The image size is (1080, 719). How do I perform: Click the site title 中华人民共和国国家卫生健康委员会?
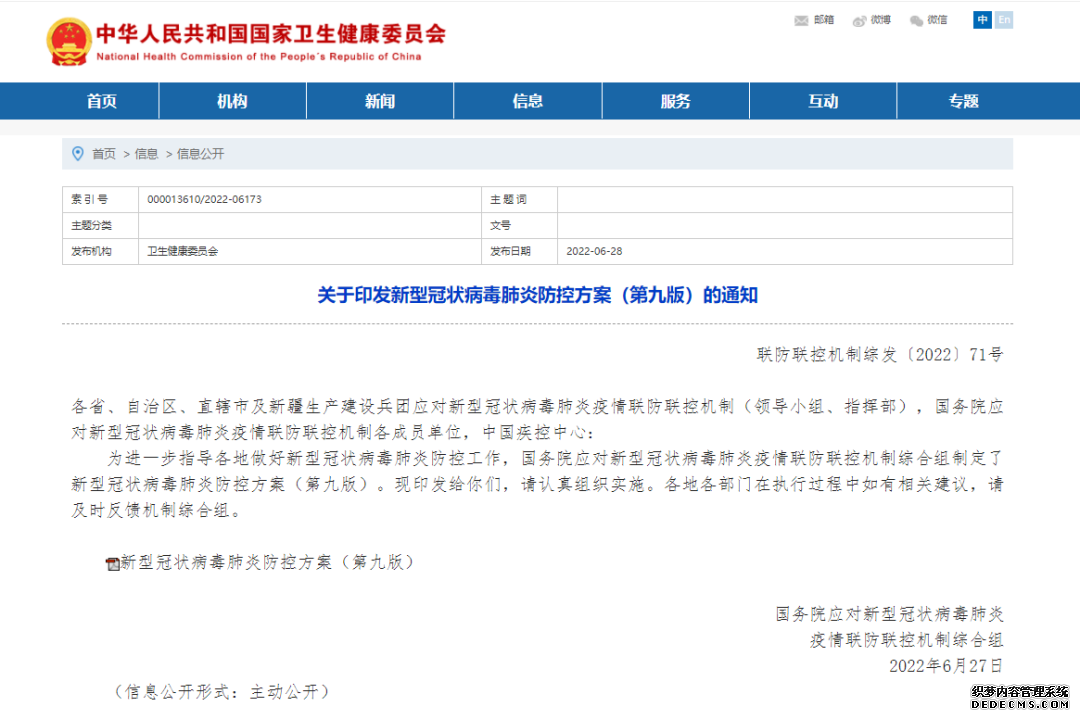pos(271,34)
